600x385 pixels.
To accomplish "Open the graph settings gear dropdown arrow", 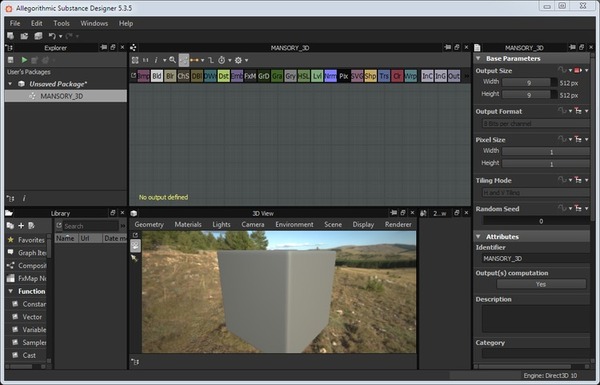I will click(x=246, y=60).
